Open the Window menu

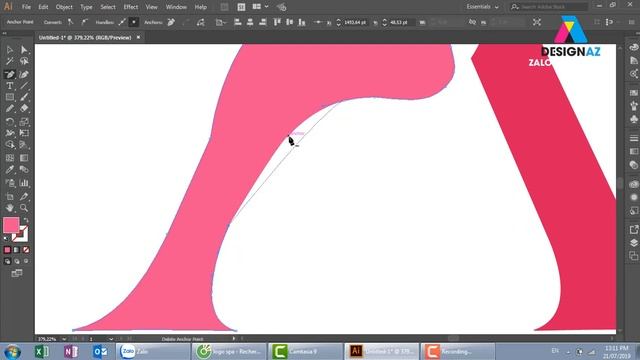pos(176,7)
